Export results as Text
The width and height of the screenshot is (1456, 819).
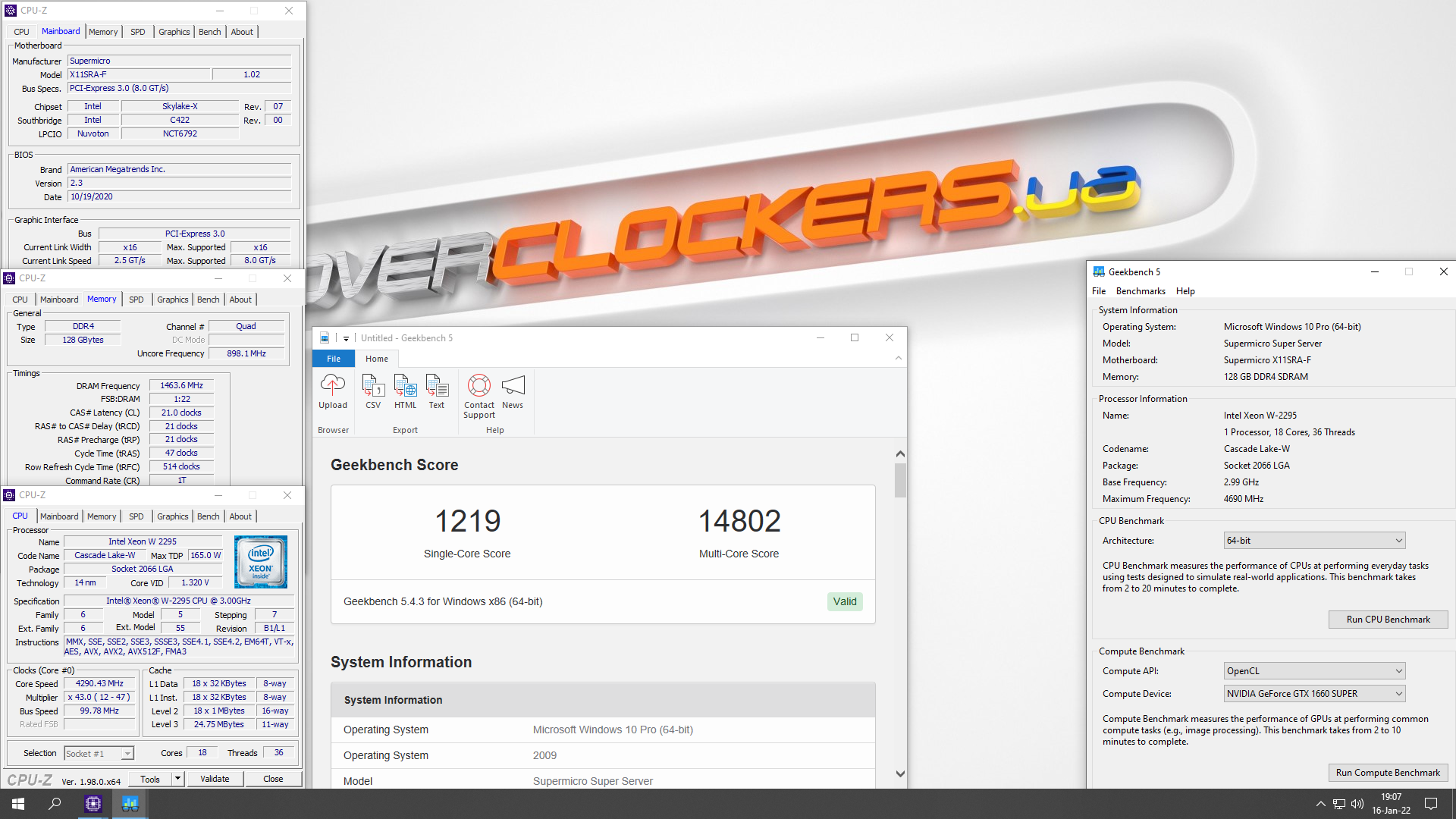(x=437, y=392)
